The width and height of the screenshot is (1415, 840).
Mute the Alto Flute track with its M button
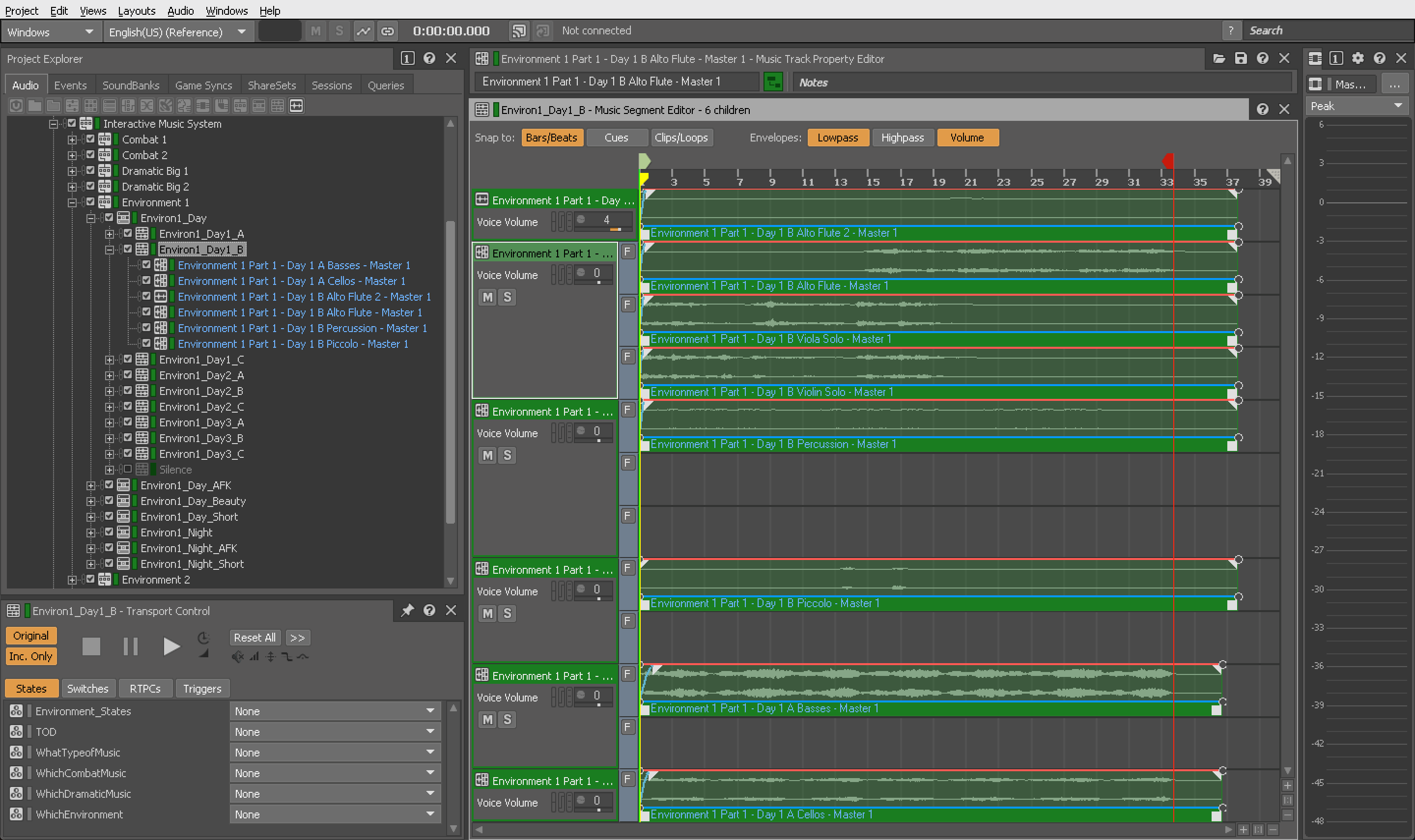pyautogui.click(x=488, y=297)
